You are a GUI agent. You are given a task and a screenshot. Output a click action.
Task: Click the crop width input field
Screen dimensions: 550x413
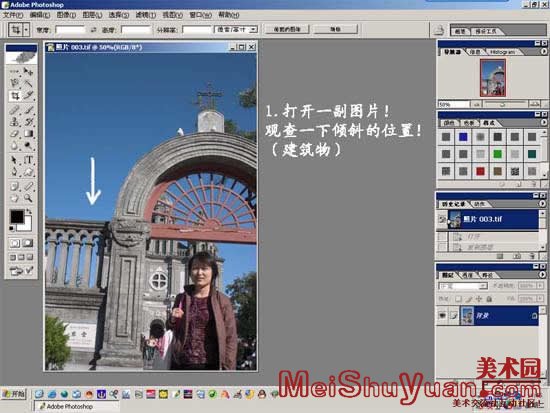coord(70,30)
